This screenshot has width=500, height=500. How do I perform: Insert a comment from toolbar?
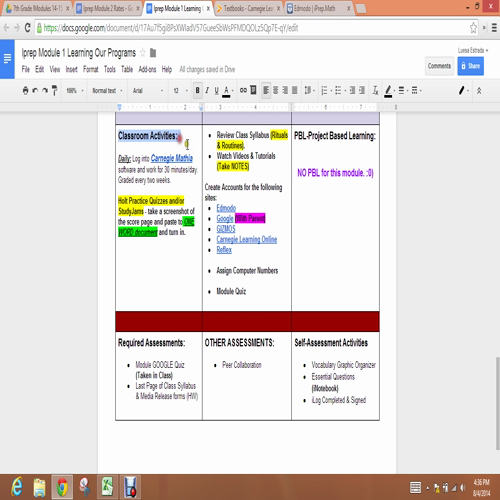(253, 90)
